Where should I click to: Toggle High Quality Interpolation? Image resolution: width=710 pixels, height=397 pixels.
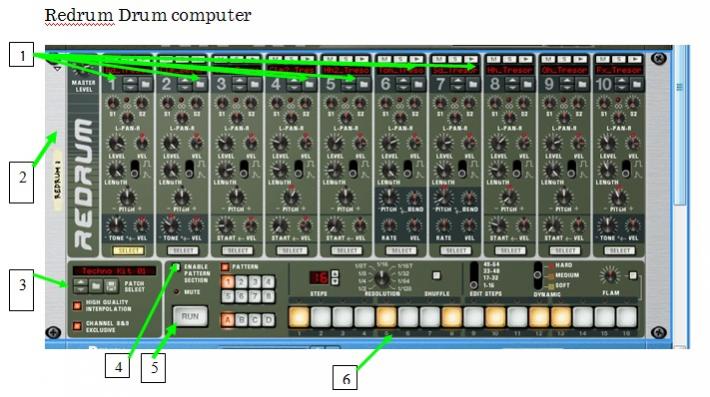click(x=77, y=306)
